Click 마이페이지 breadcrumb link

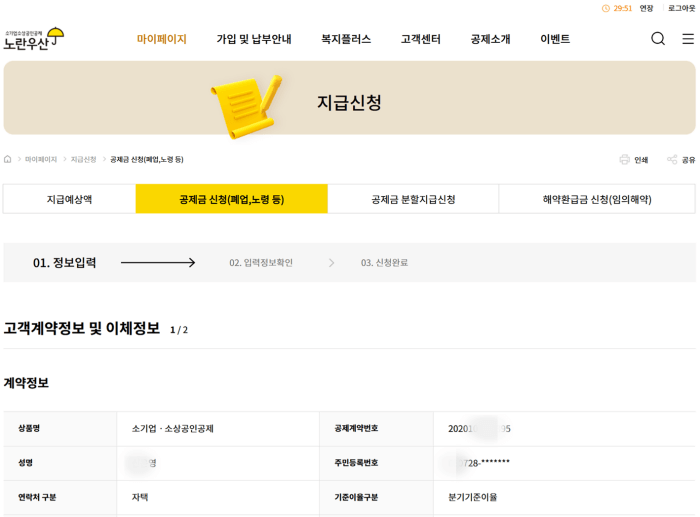[41, 159]
